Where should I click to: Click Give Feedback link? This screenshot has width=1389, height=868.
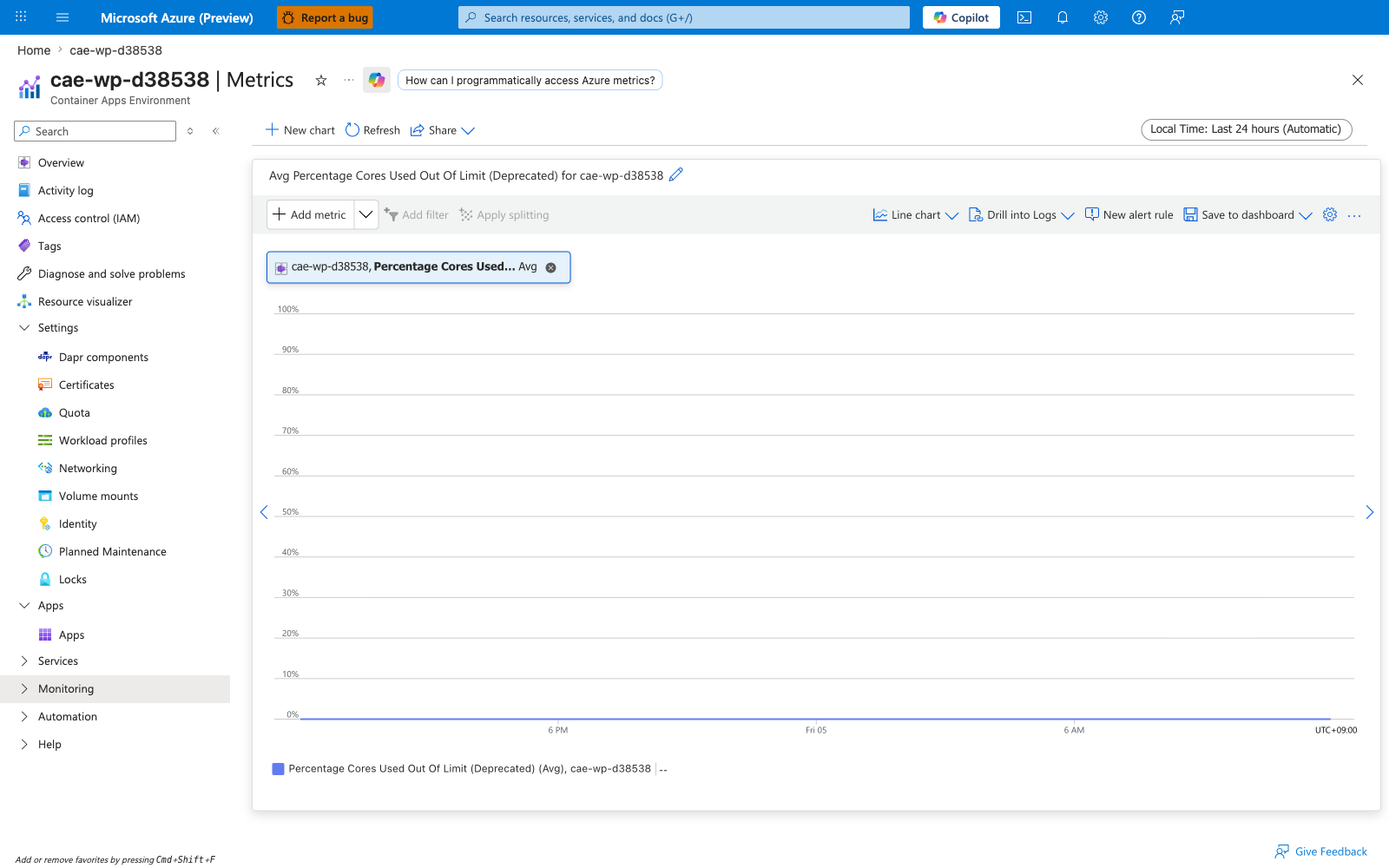[1321, 852]
